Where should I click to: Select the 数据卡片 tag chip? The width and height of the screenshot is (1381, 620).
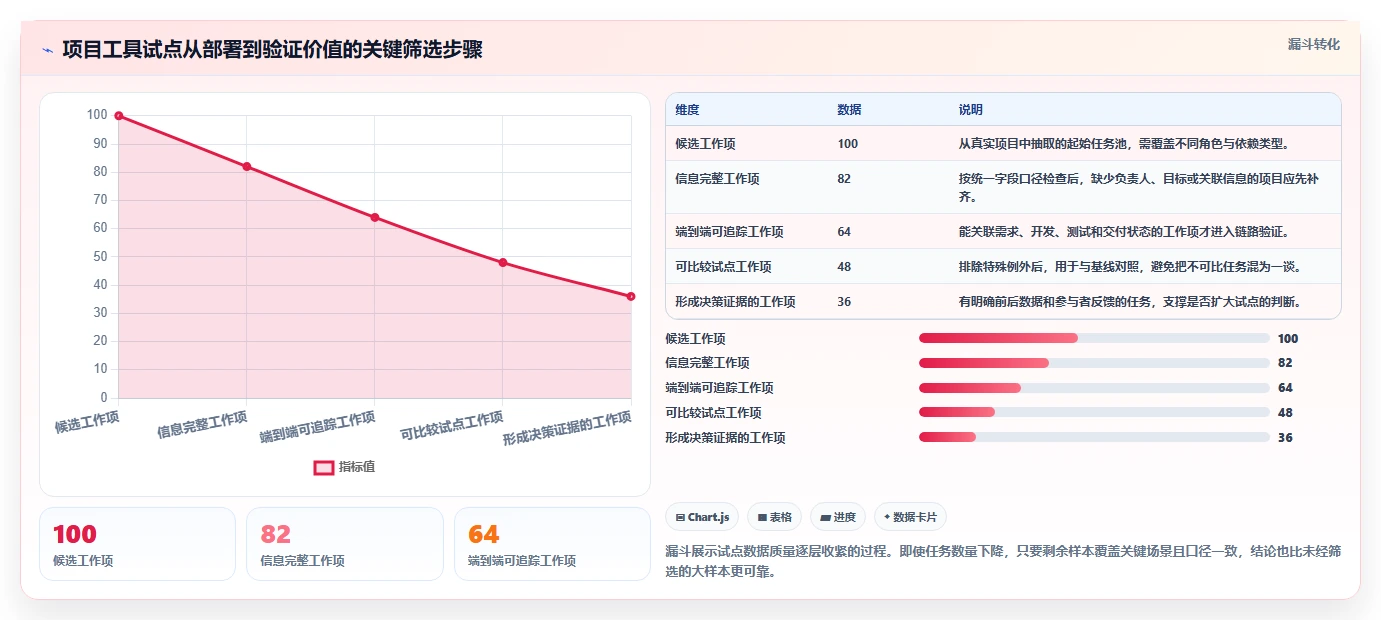[910, 517]
